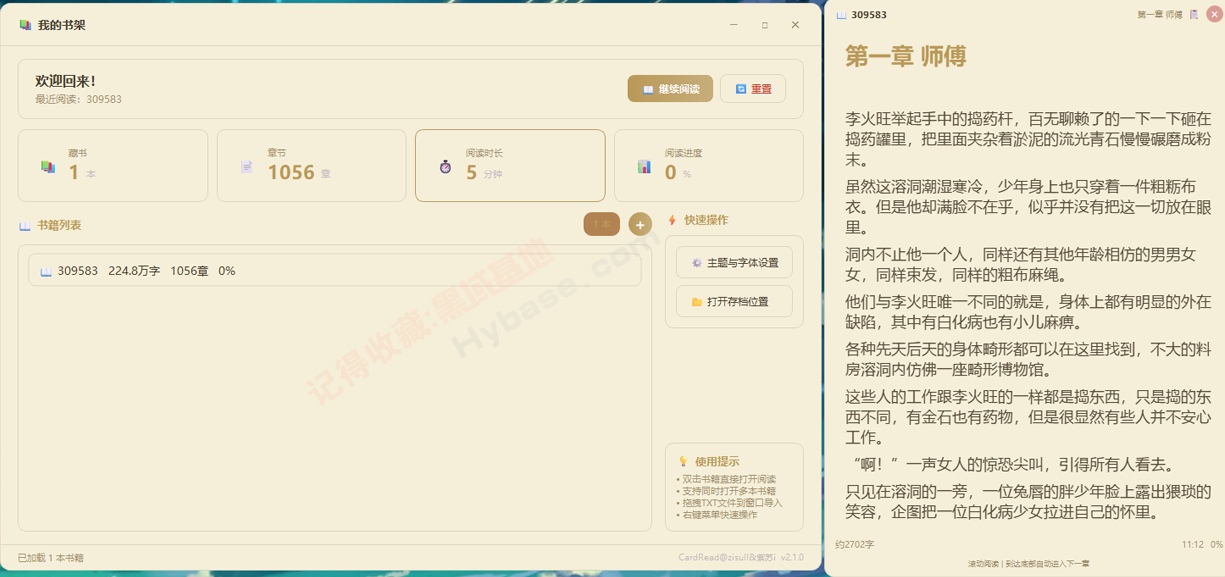Click the 滚动阅读 hint at the reader bottom
Viewport: 1225px width, 577px height.
tap(1028, 564)
